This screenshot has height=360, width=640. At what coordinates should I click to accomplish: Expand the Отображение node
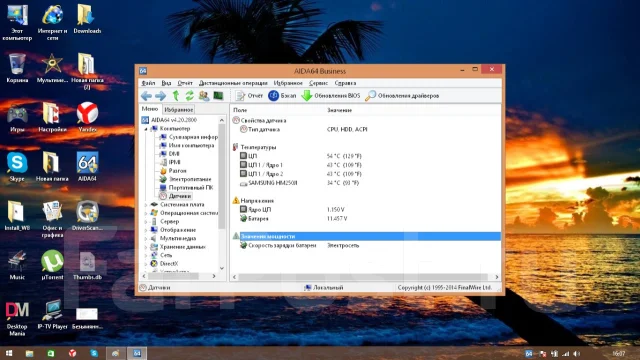tap(146, 230)
